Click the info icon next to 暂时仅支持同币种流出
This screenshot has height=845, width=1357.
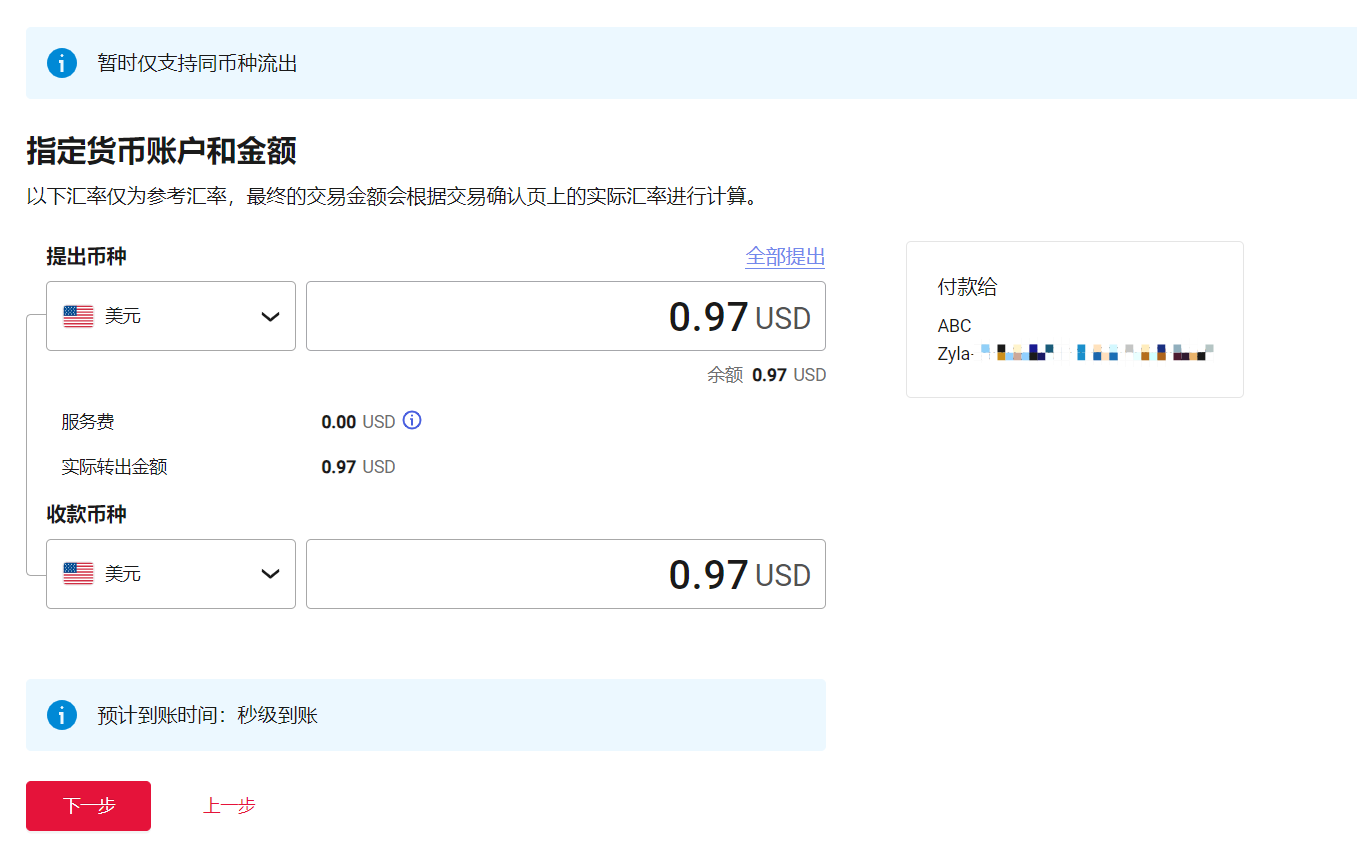pos(62,62)
